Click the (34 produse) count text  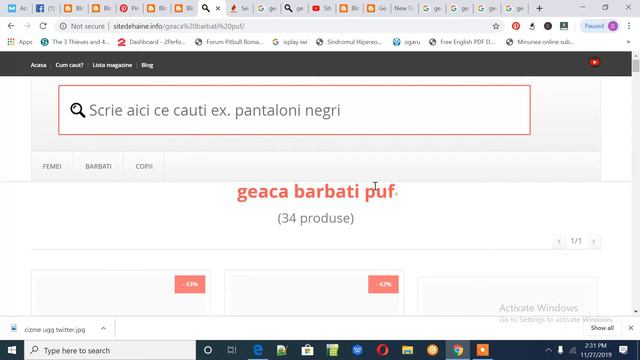click(x=316, y=218)
